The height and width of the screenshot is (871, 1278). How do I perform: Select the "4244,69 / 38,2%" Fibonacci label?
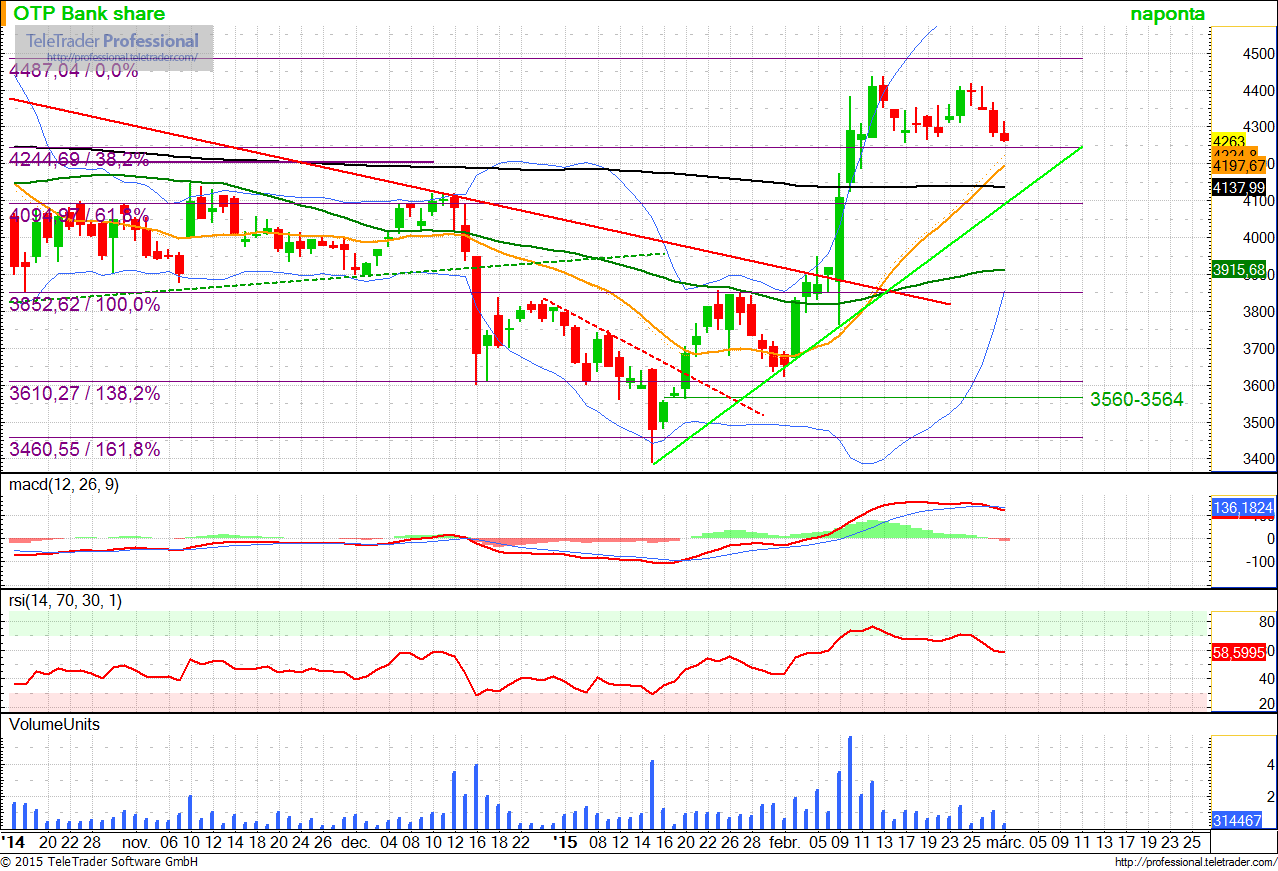79,159
